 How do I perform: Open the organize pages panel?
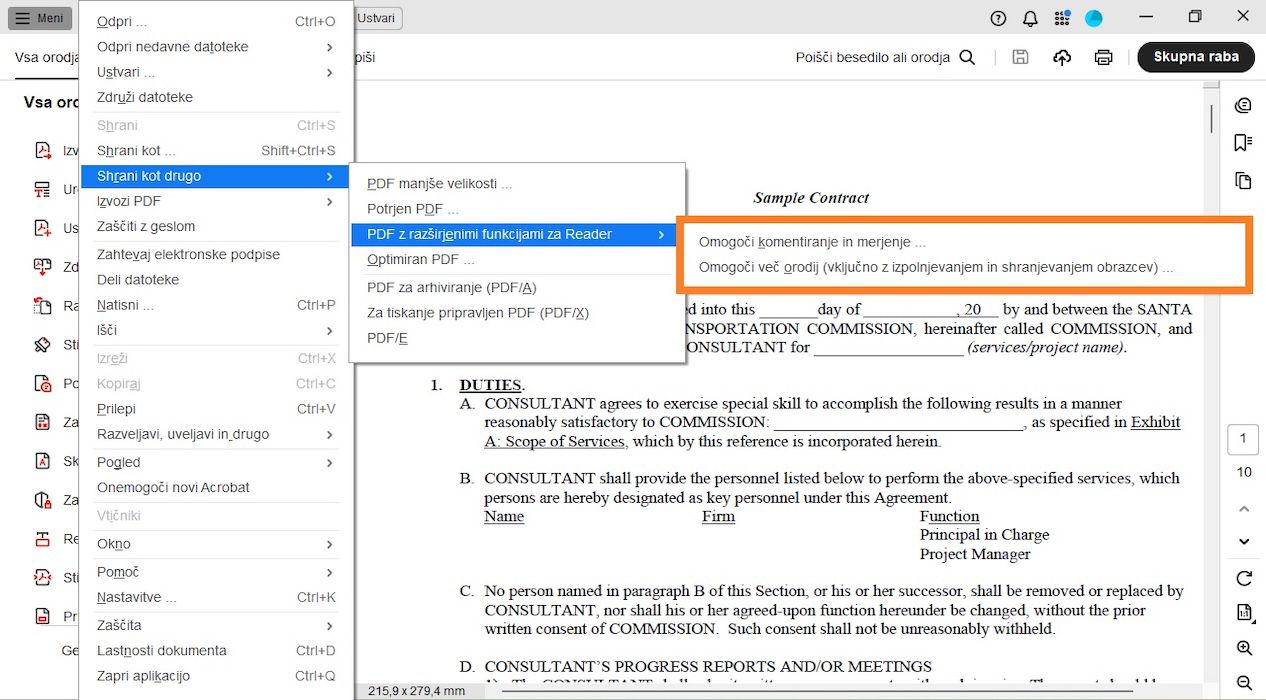[1242, 181]
